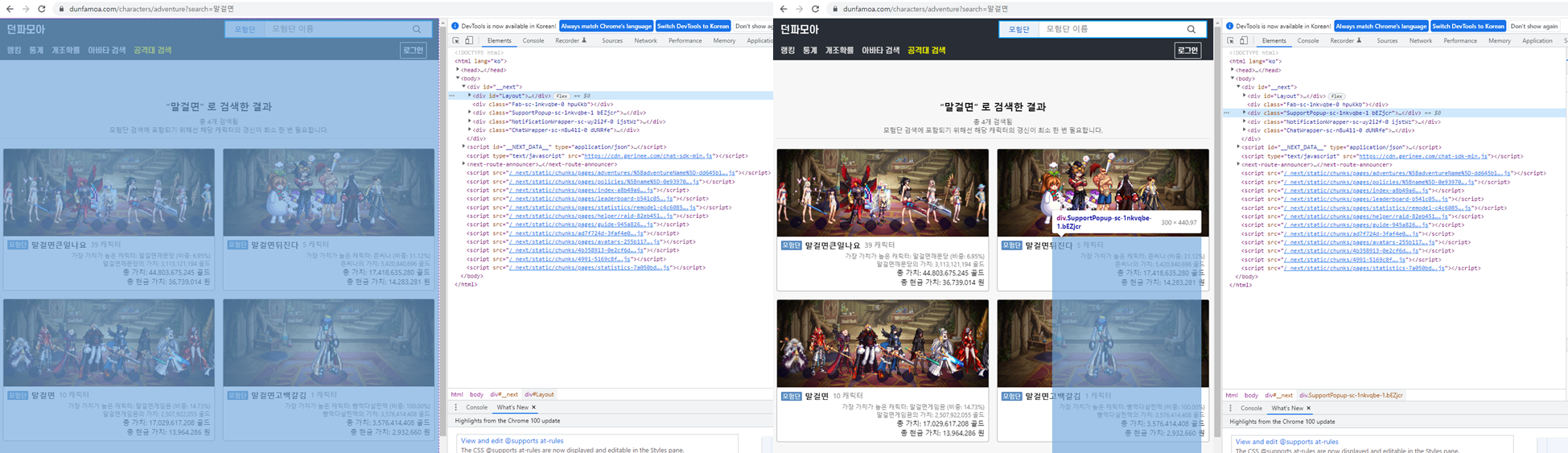Click the search magnifier icon in the left window

pos(417,29)
